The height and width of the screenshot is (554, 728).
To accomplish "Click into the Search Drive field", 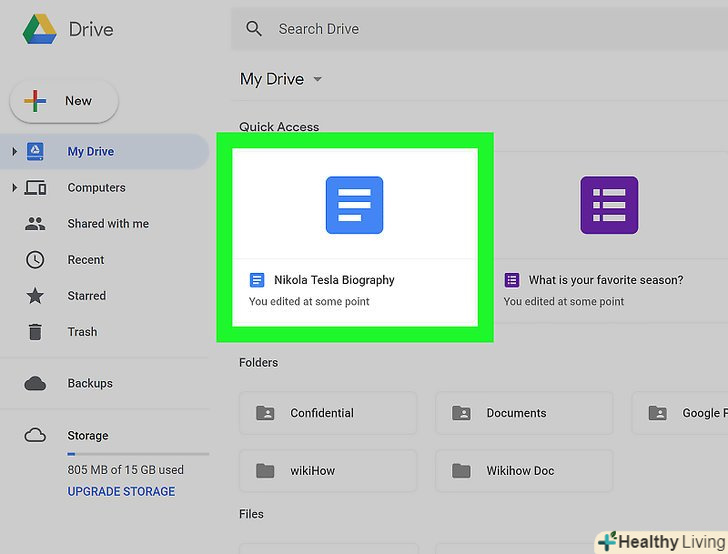I will (480, 29).
